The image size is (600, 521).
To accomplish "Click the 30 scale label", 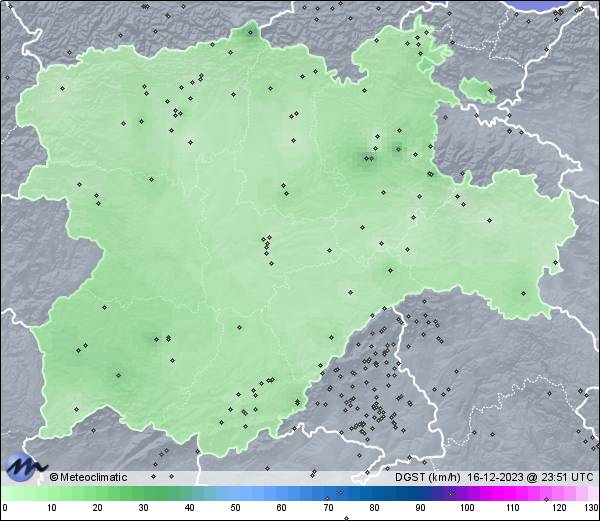I will [x=143, y=508].
